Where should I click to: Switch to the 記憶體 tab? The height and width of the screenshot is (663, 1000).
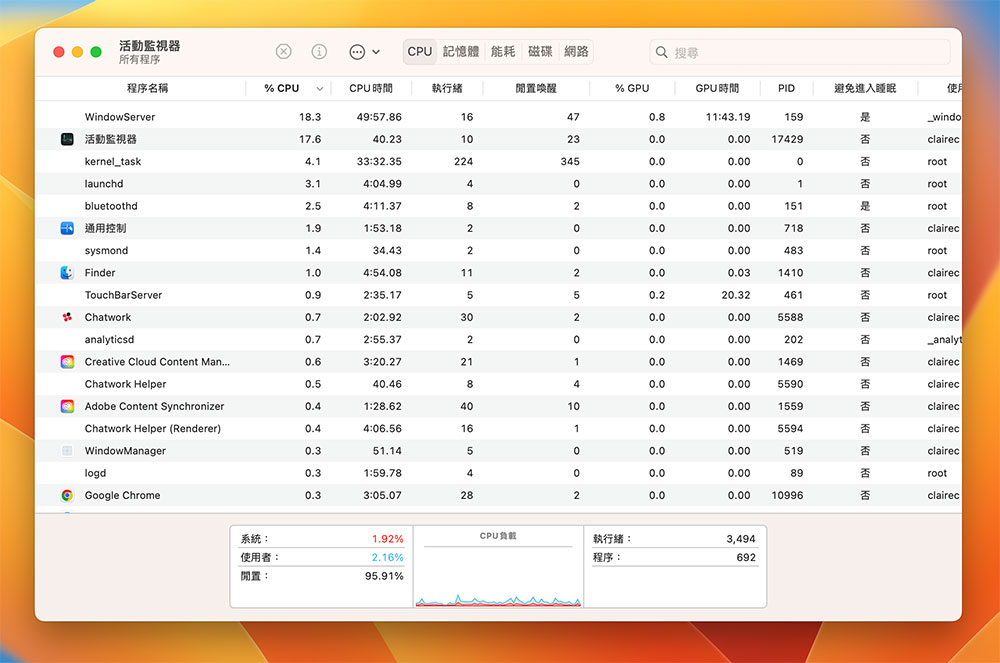tap(460, 52)
